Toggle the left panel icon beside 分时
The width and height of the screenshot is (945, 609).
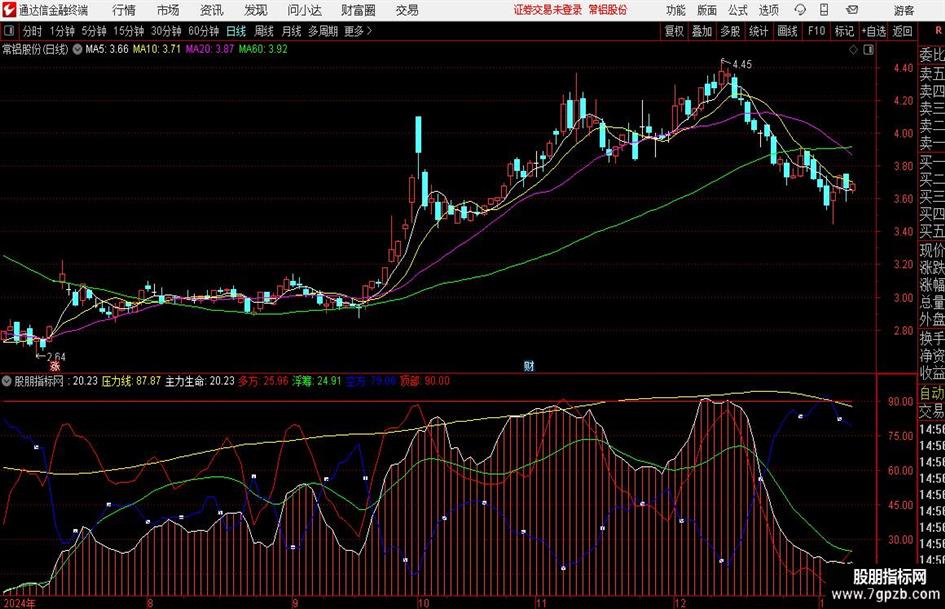coord(9,31)
